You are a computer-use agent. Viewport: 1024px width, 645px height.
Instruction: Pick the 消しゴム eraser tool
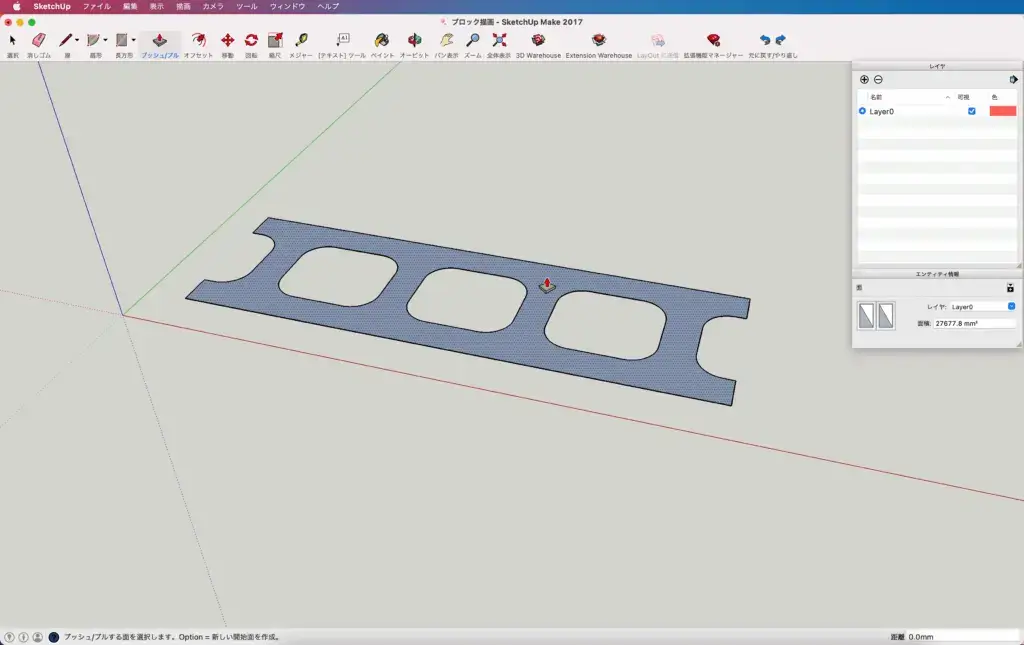[39, 40]
